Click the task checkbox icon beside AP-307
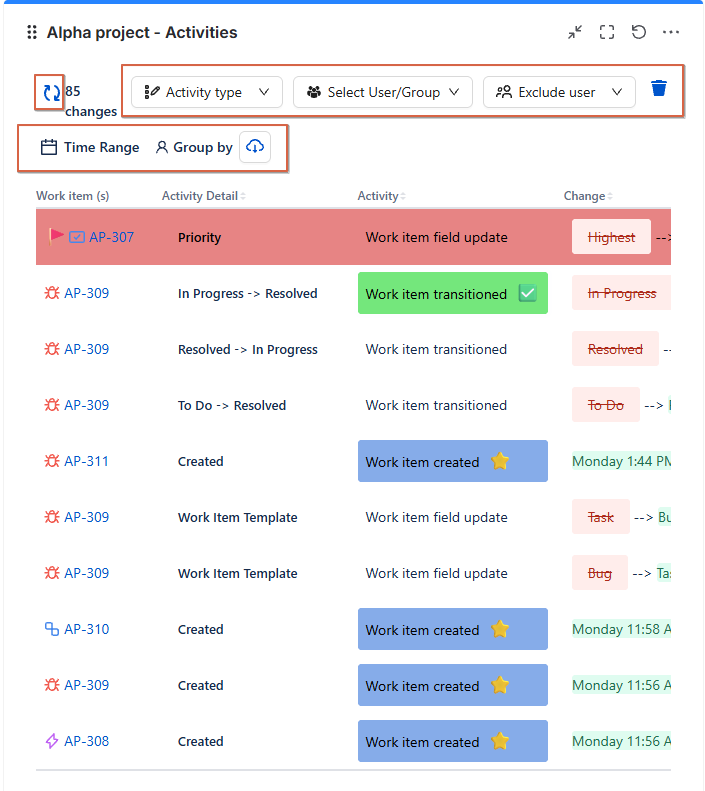The height and width of the screenshot is (791, 705). tap(77, 237)
